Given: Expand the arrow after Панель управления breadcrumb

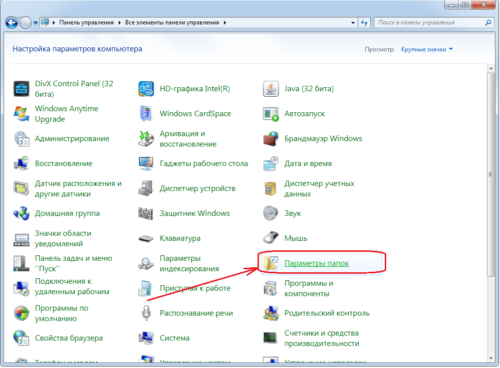Looking at the screenshot, I should point(119,23).
